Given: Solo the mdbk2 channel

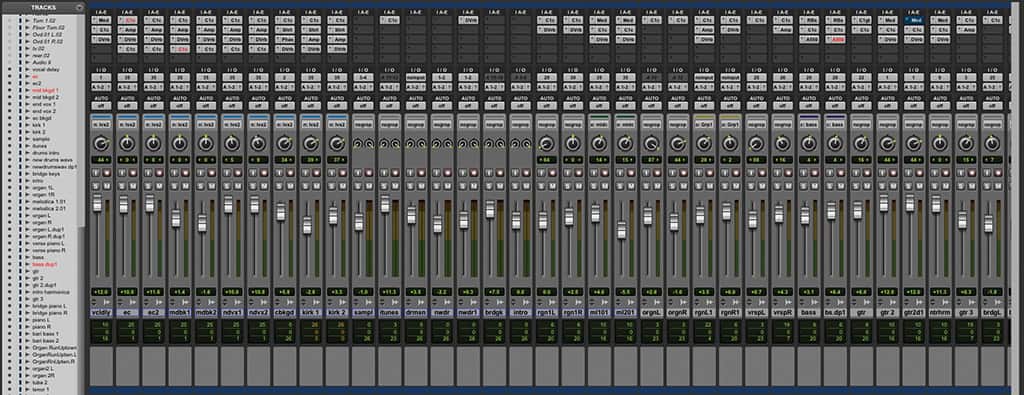Looking at the screenshot, I should point(200,186).
